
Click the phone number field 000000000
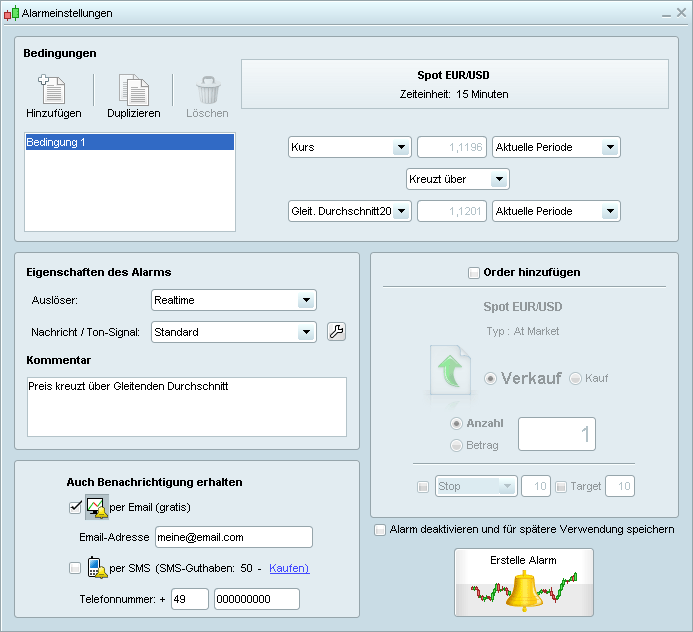[x=257, y=599]
